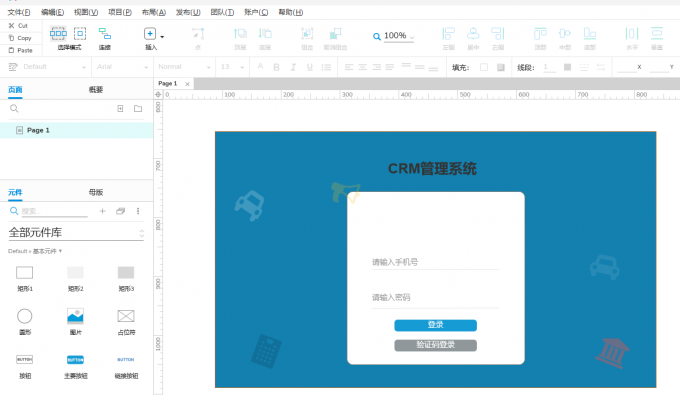680x395 pixels.
Task: Click the line arrow style icon
Action: click(601, 67)
